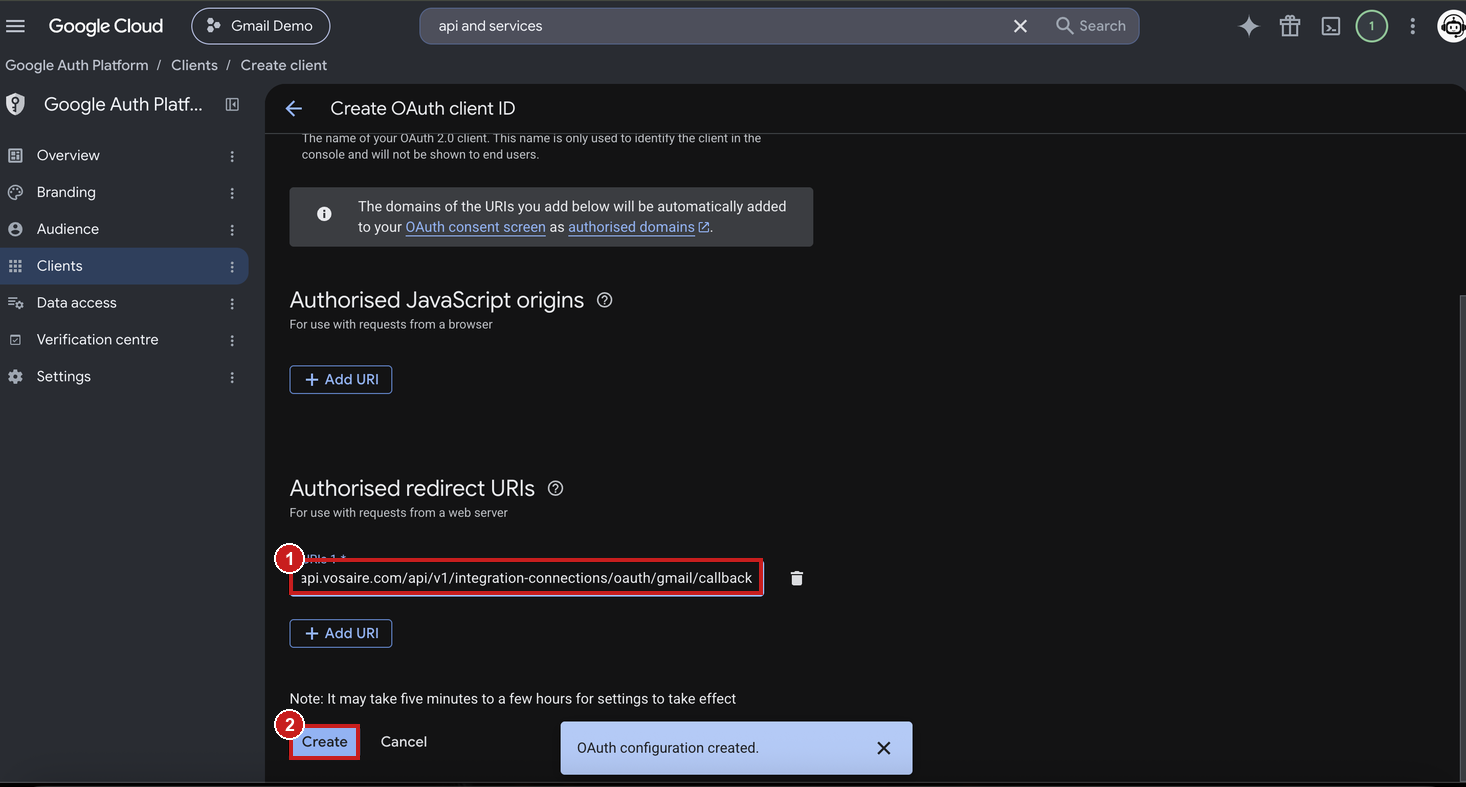Collapse the side navigation panel

(232, 104)
